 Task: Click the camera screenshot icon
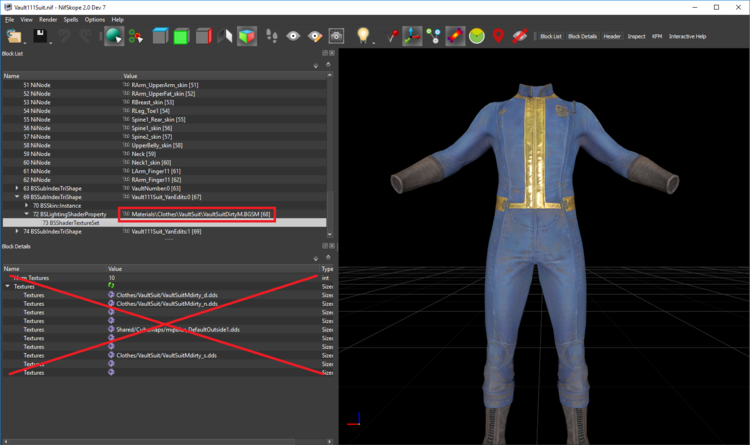point(336,36)
